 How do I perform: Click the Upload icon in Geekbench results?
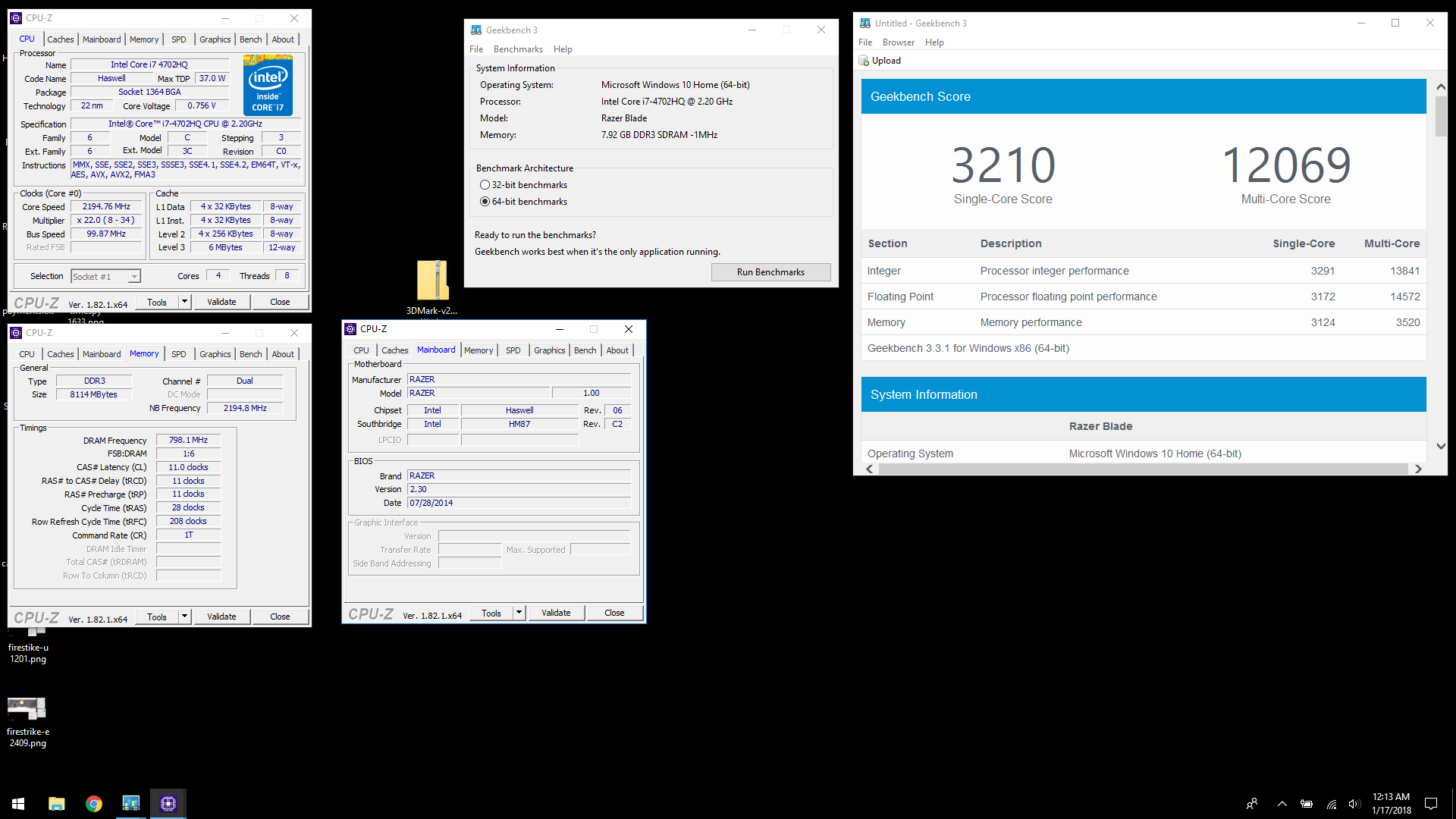[864, 61]
